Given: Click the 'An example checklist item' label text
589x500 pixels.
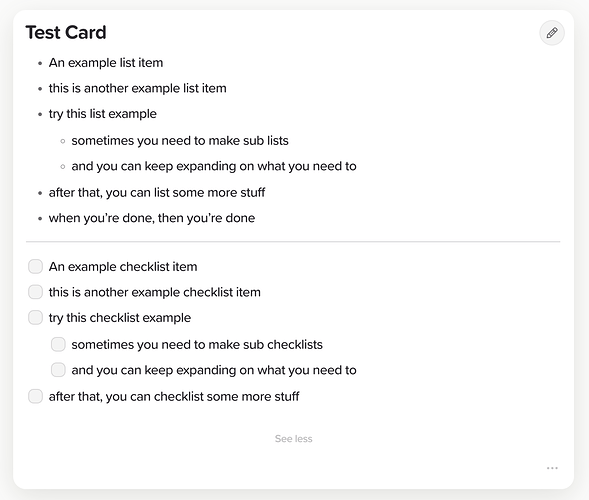Looking at the screenshot, I should click(x=123, y=267).
